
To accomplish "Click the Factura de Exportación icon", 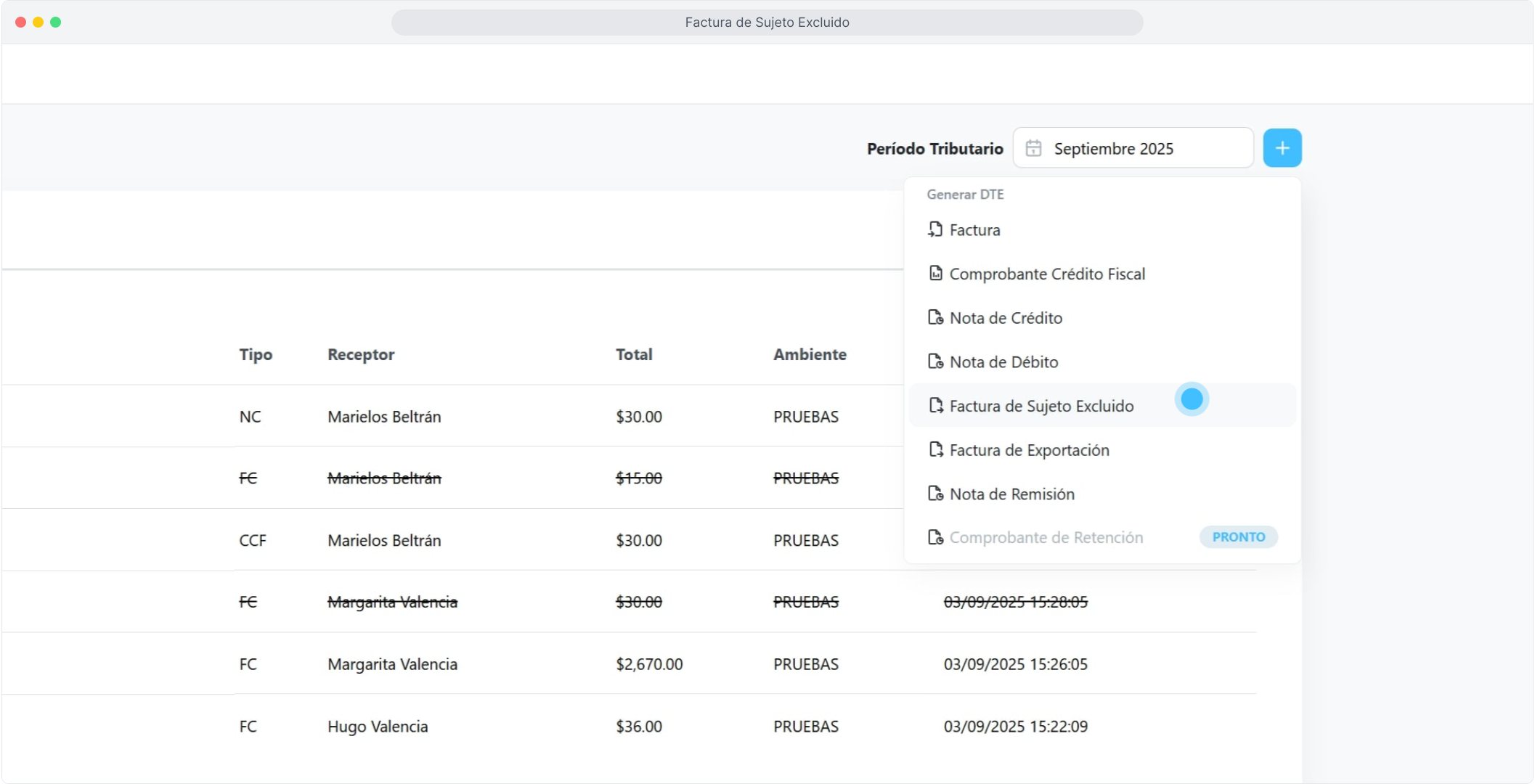I will [935, 449].
